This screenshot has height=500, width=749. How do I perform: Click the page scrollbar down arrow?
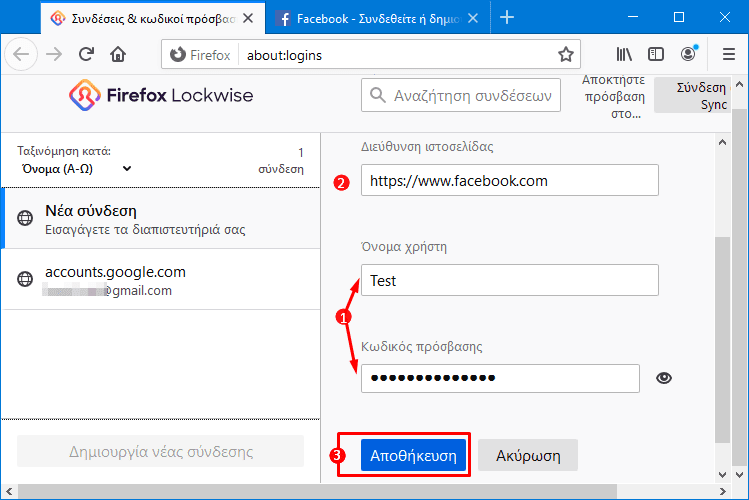[x=739, y=475]
